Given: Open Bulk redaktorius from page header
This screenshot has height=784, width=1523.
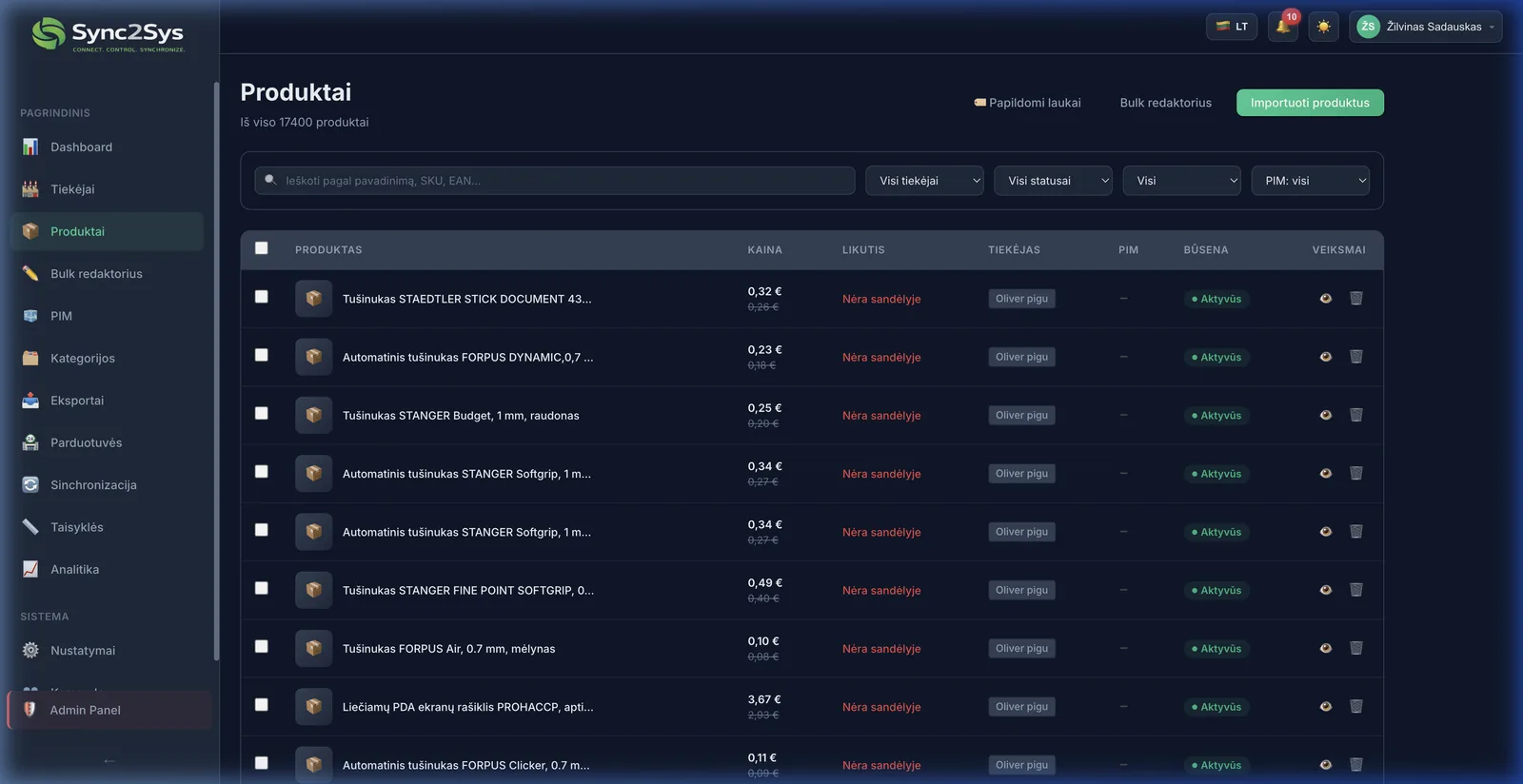Looking at the screenshot, I should pyautogui.click(x=1165, y=103).
